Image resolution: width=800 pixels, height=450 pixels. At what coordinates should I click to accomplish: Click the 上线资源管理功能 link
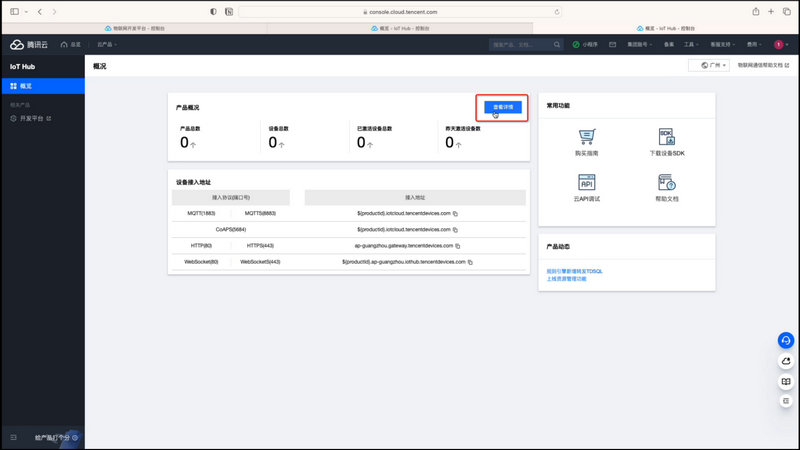click(x=567, y=279)
